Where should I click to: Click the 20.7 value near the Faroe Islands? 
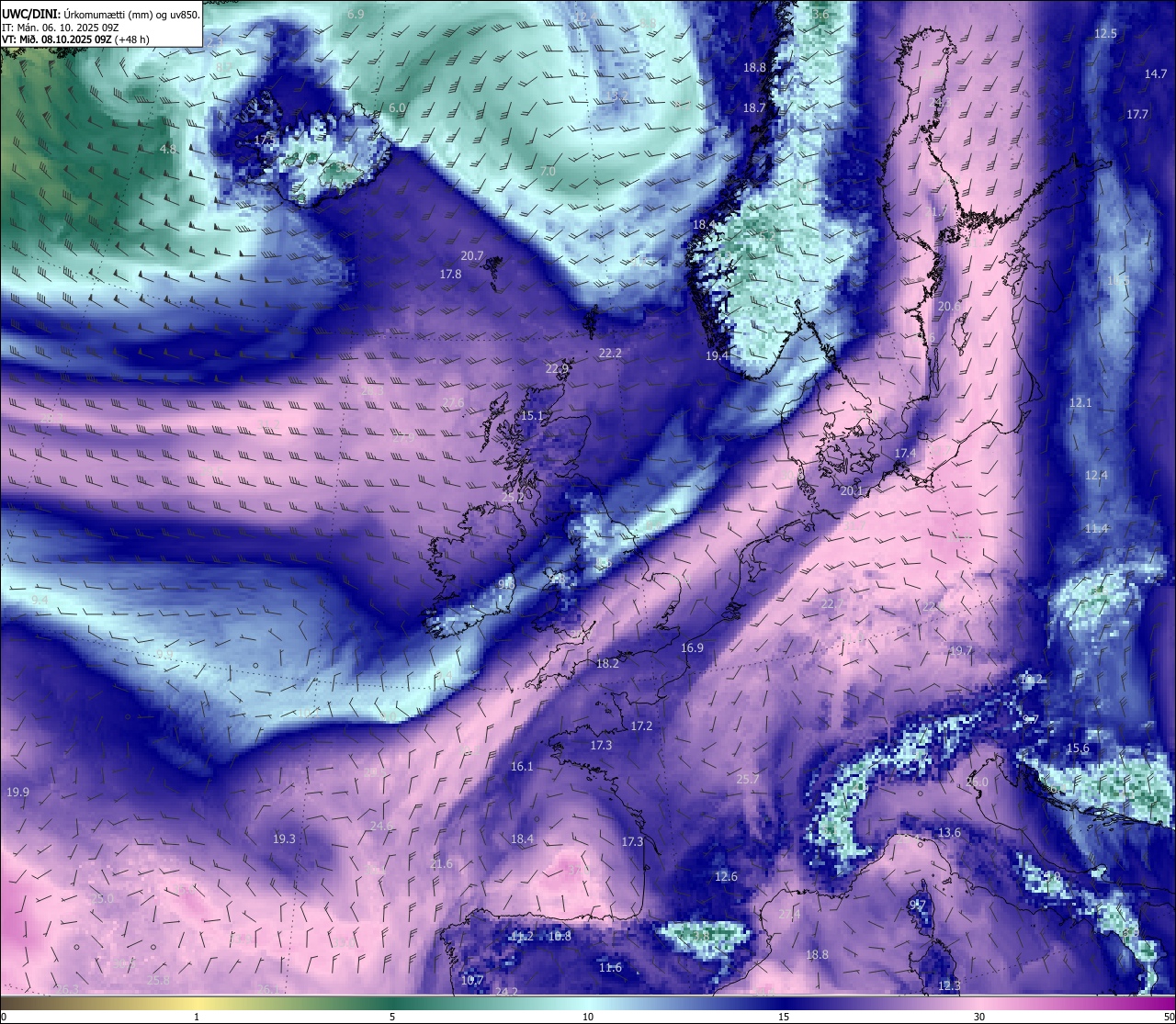click(472, 255)
